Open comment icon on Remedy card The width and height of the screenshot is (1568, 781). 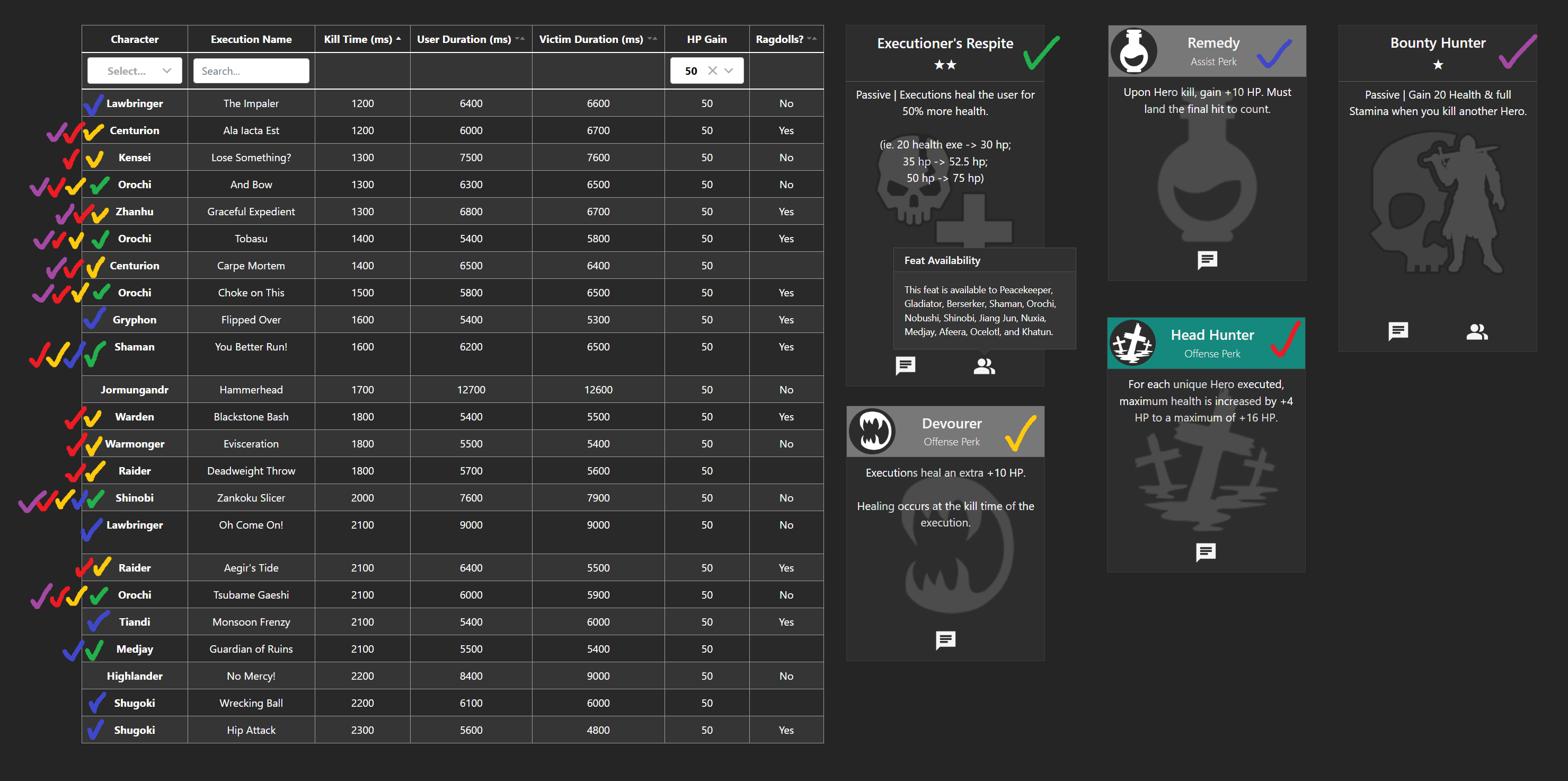(x=1207, y=260)
